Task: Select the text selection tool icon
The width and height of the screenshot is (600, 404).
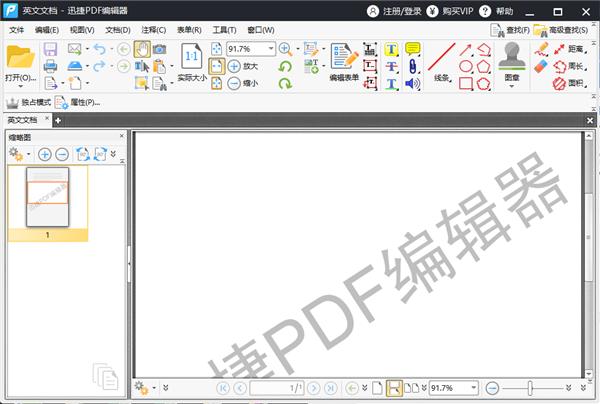Action: tap(142, 66)
